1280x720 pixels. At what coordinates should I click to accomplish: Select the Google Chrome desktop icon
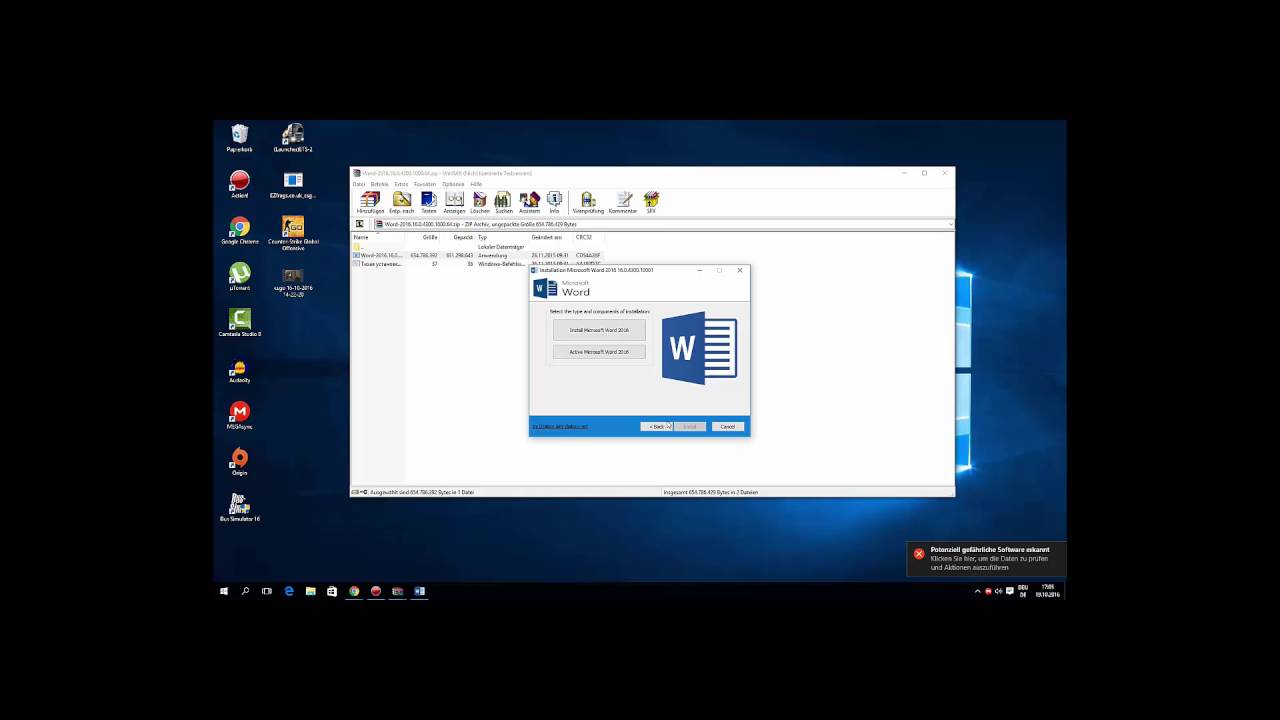click(240, 230)
